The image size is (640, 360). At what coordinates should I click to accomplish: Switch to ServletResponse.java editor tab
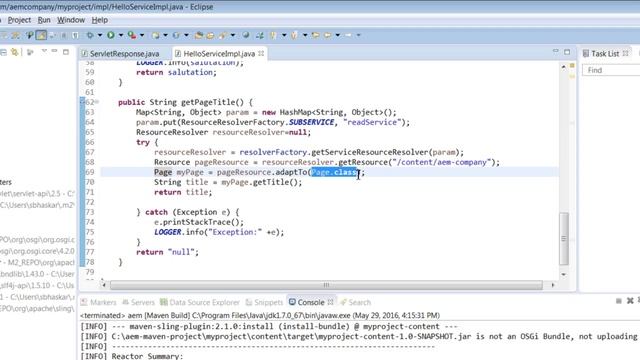pyautogui.click(x=120, y=53)
